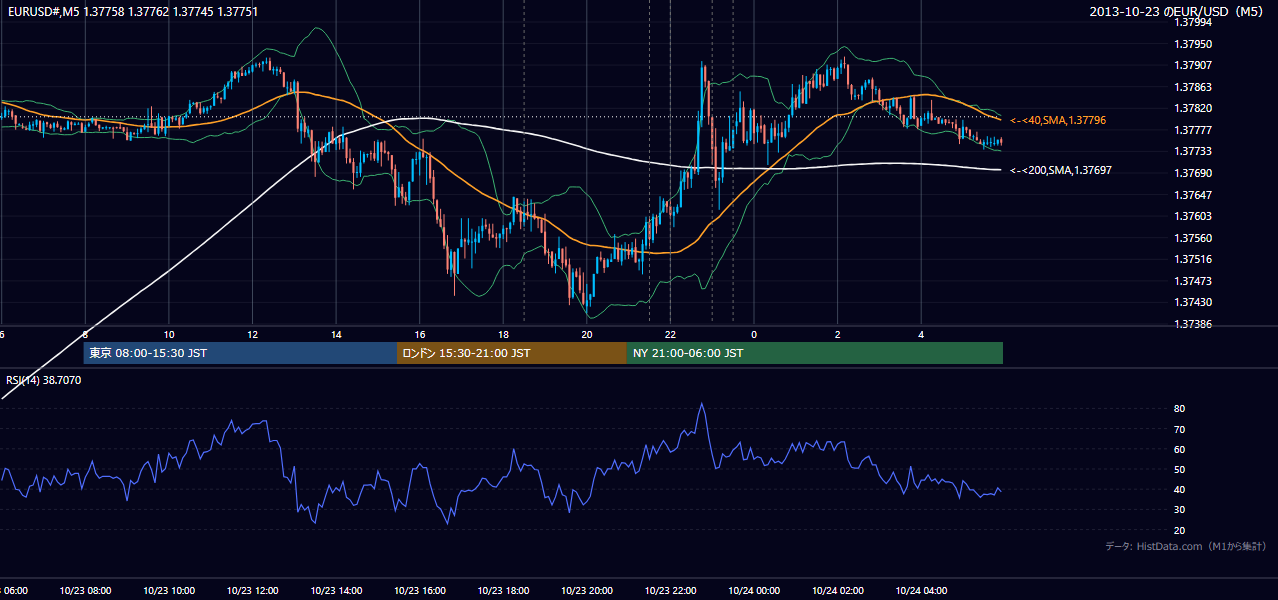
Task: Click hour label 14 on price chart axis
Action: pos(336,334)
